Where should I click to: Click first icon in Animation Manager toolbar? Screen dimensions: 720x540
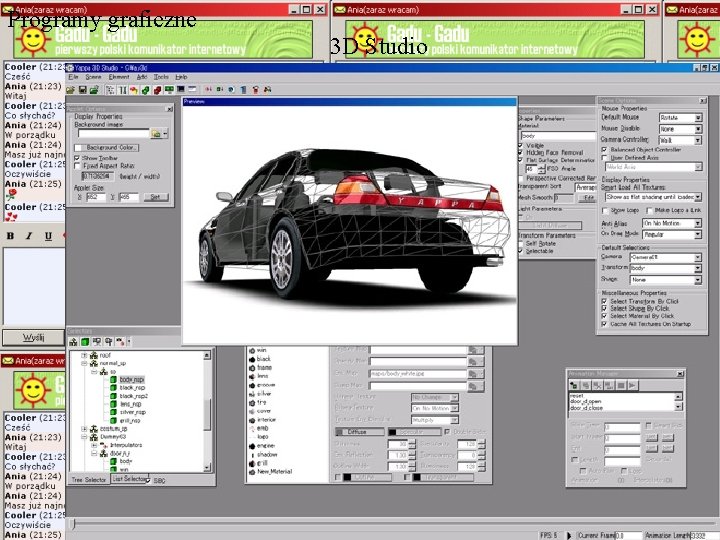click(574, 385)
